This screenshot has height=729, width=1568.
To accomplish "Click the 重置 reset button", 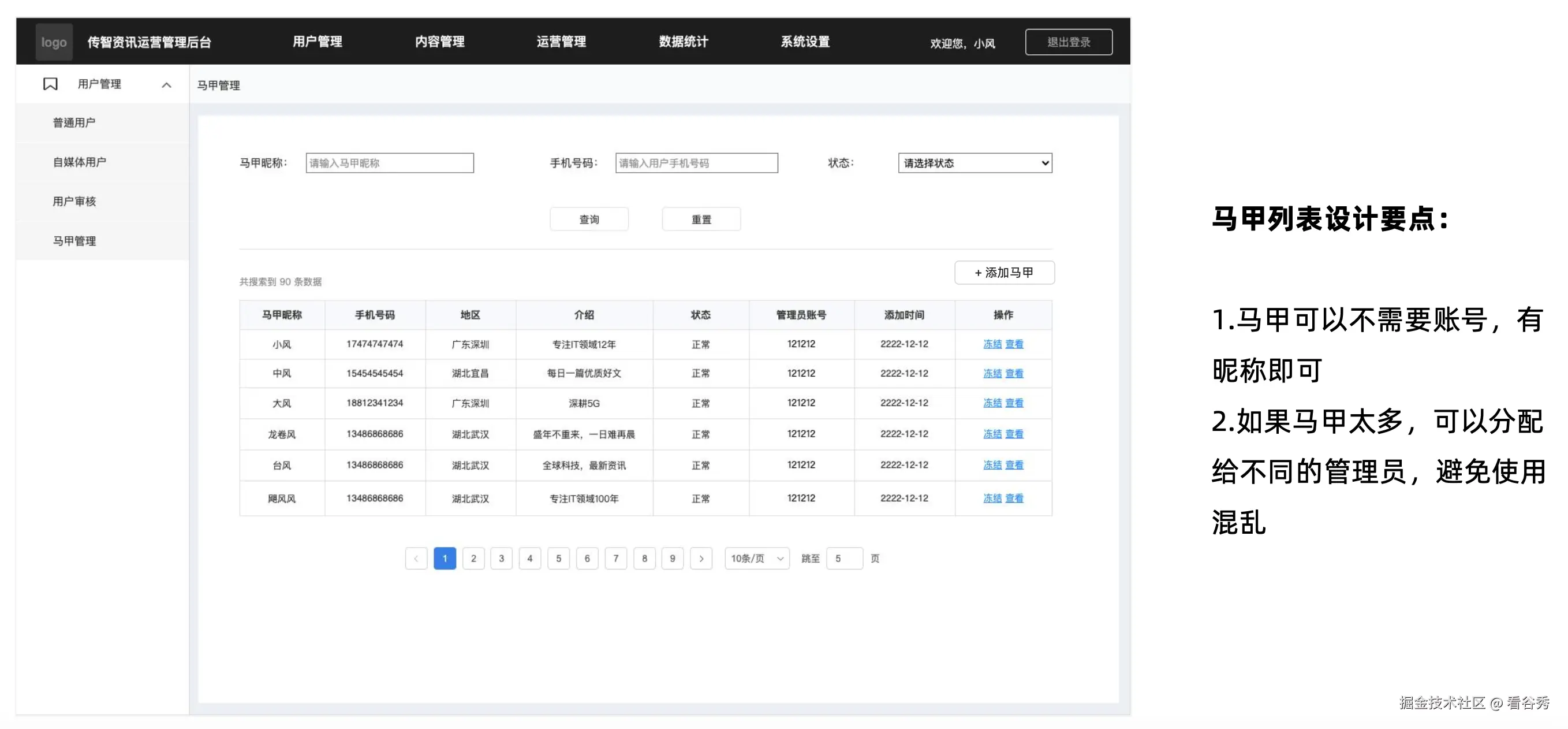I will click(701, 218).
